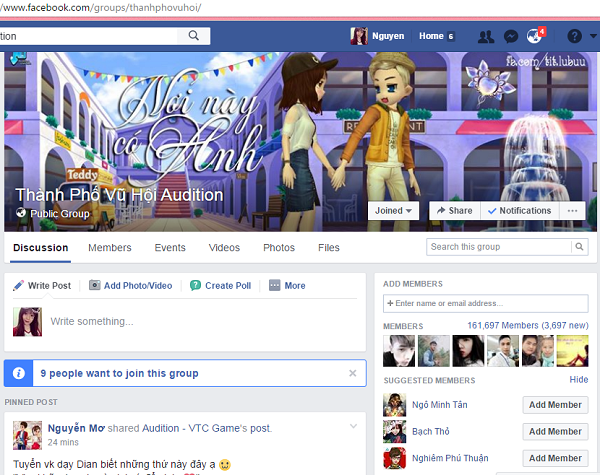The image size is (600, 475).
Task: Switch to the Discussion tab
Action: coord(41,248)
